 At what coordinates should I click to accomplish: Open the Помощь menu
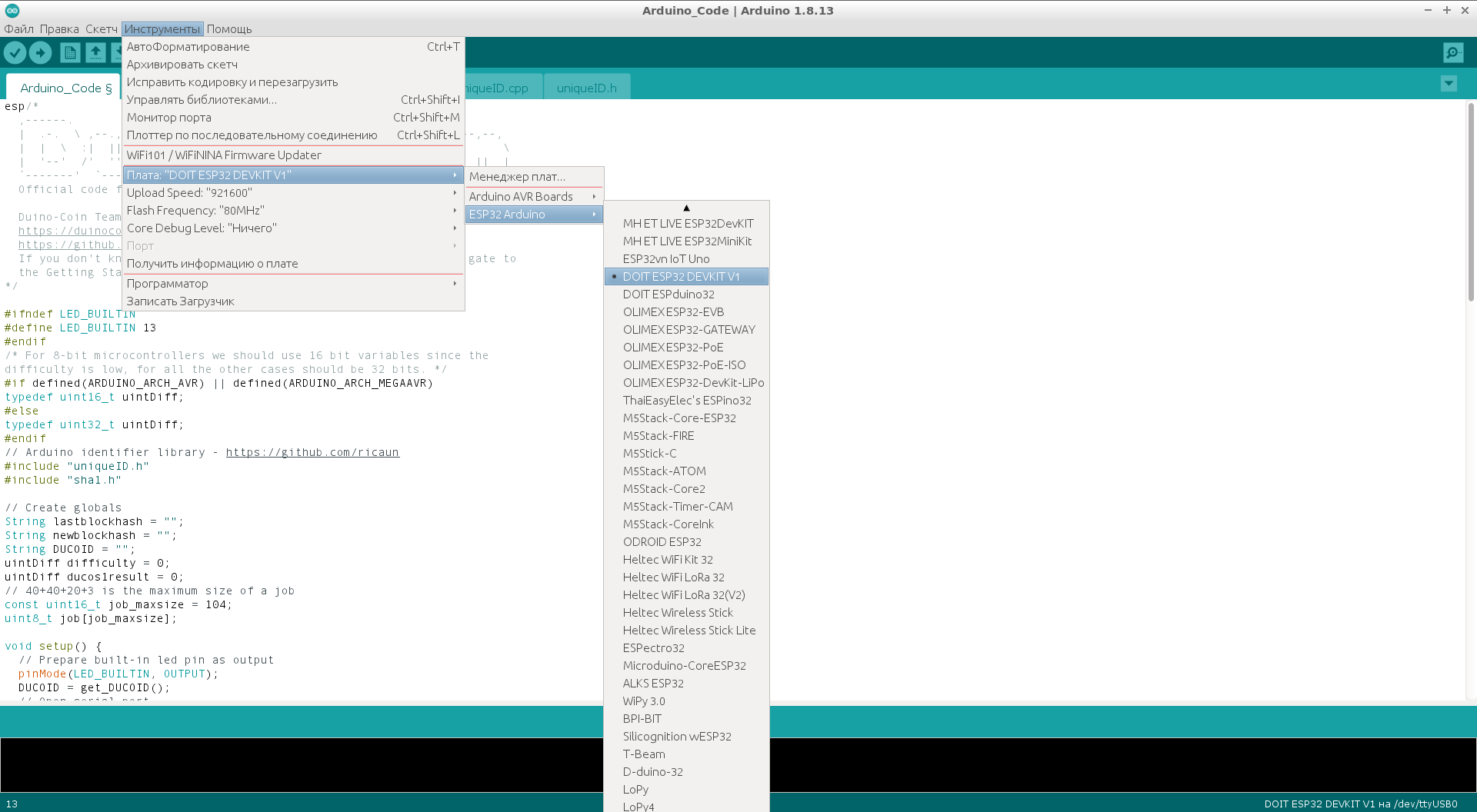pos(229,28)
